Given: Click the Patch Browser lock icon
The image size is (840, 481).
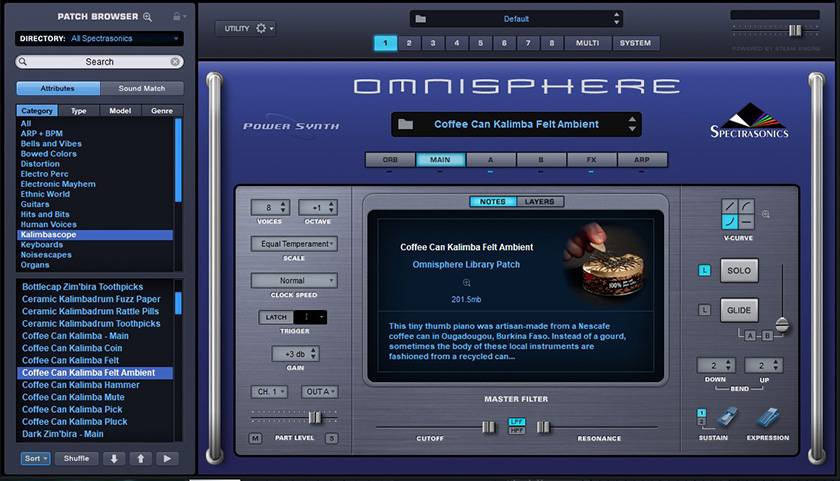Looking at the screenshot, I should [177, 17].
